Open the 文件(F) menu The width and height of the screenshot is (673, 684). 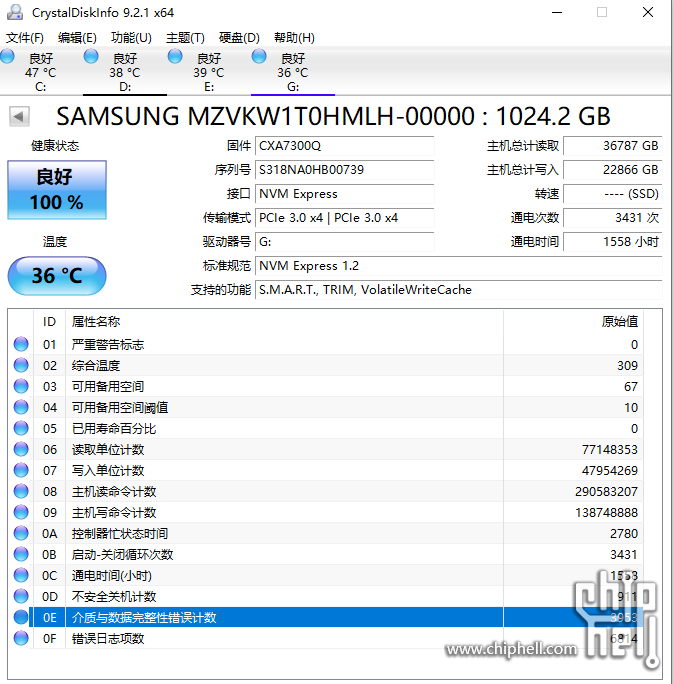tap(25, 38)
